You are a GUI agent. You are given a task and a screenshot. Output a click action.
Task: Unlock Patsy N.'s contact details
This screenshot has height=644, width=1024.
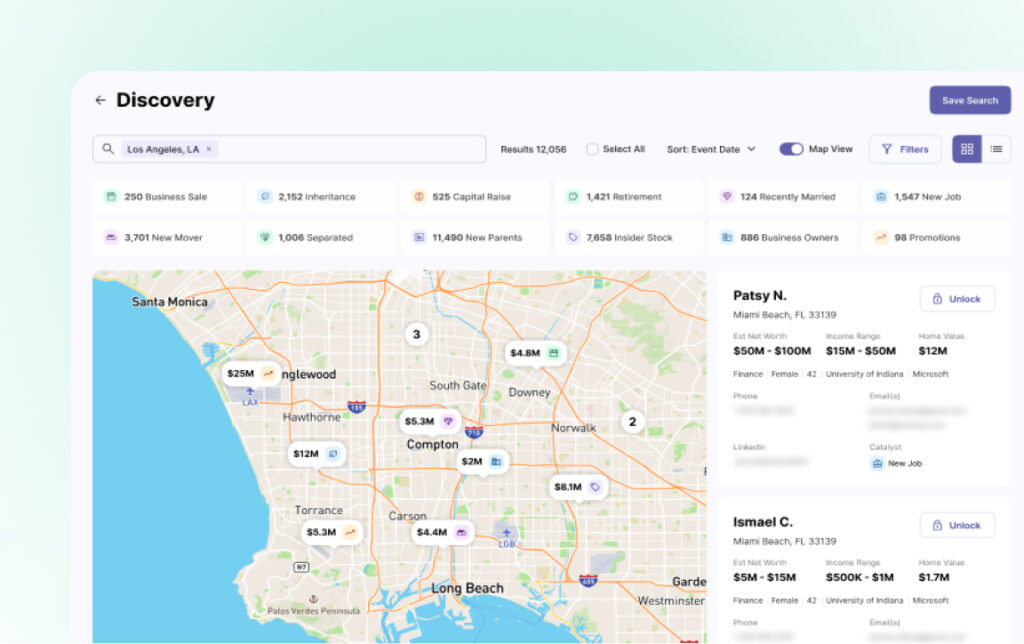[x=956, y=299]
